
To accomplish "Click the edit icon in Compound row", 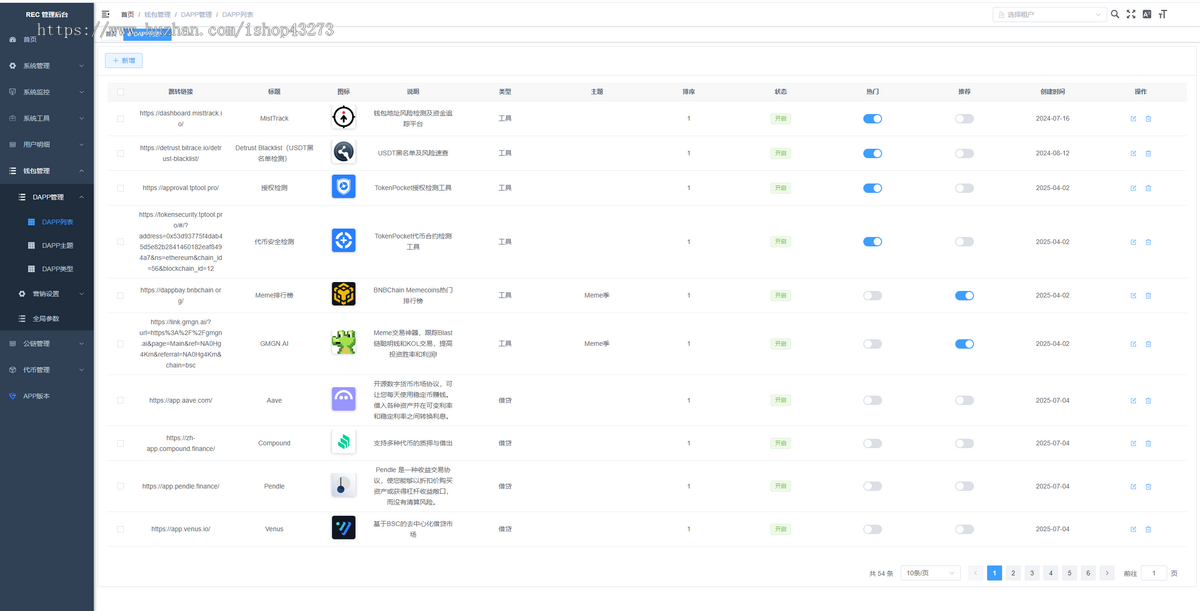I will [1133, 443].
